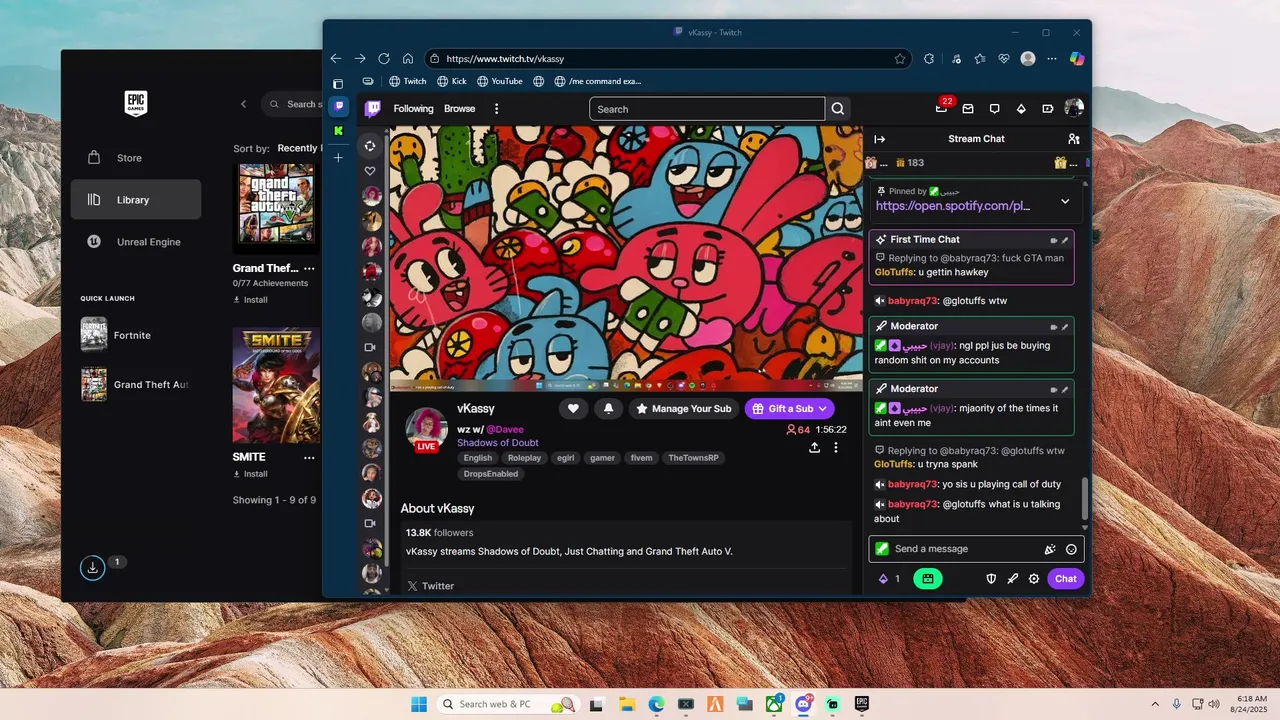The image size is (1280, 720).
Task: Go to the browser home page
Action: coord(408,59)
